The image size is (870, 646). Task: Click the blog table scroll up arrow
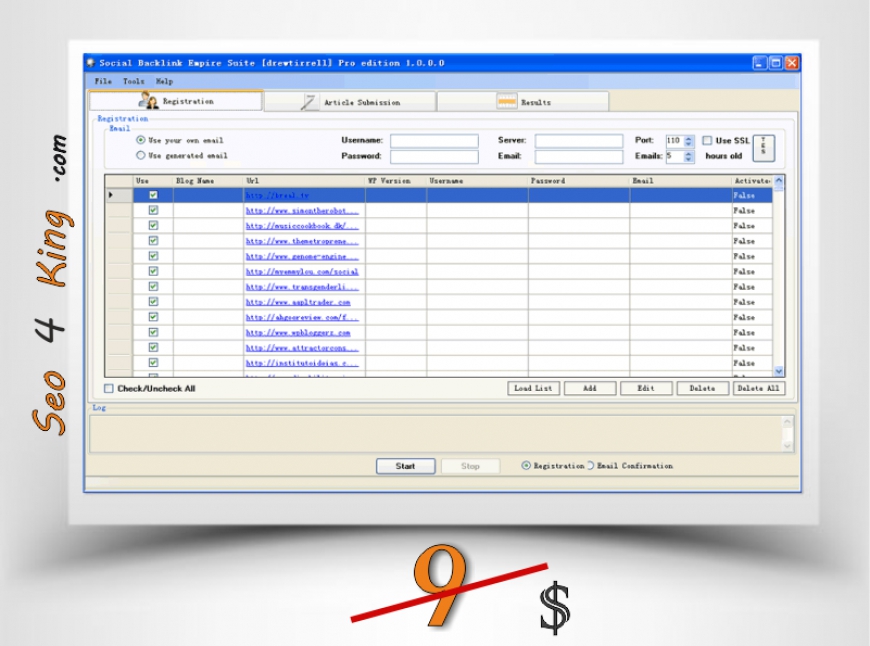(778, 180)
